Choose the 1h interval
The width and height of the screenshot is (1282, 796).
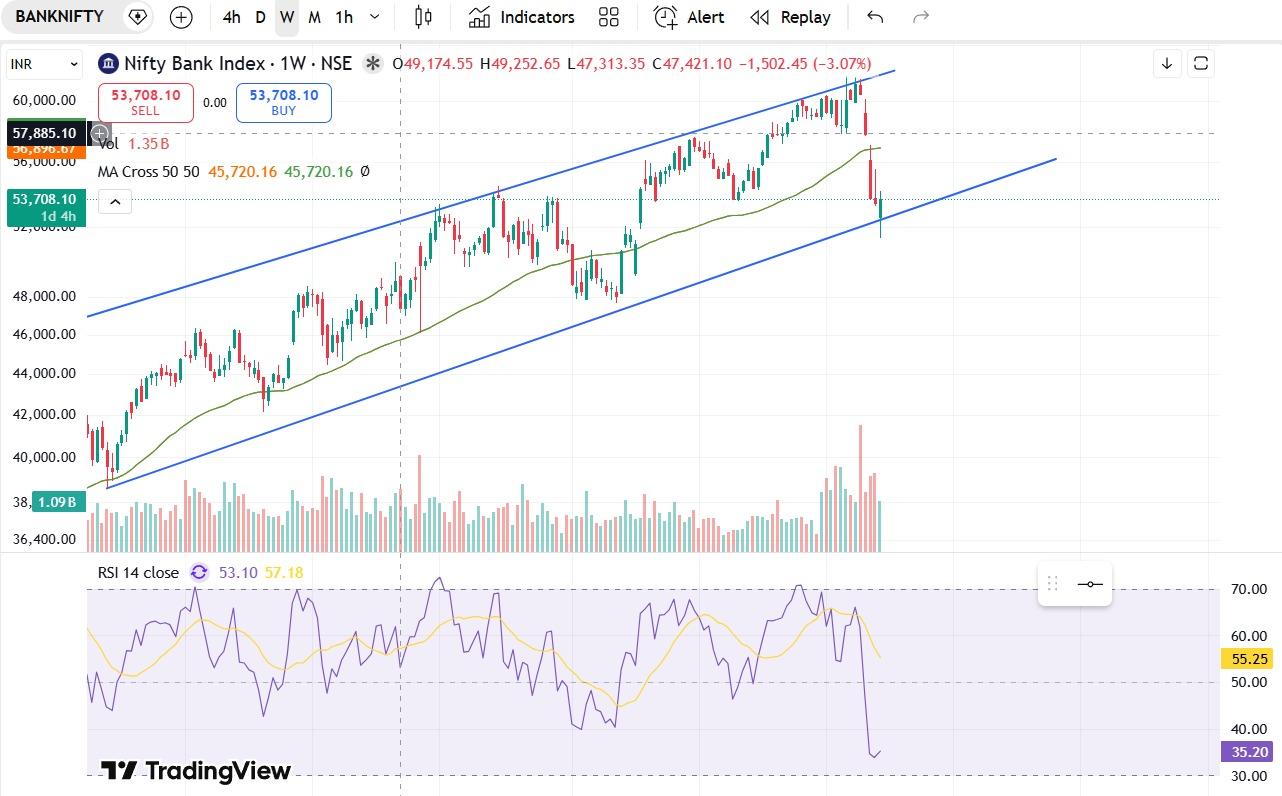pos(344,17)
